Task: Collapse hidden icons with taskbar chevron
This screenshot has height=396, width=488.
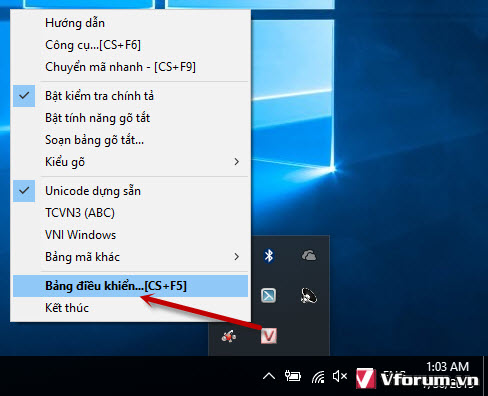Action: [269, 377]
